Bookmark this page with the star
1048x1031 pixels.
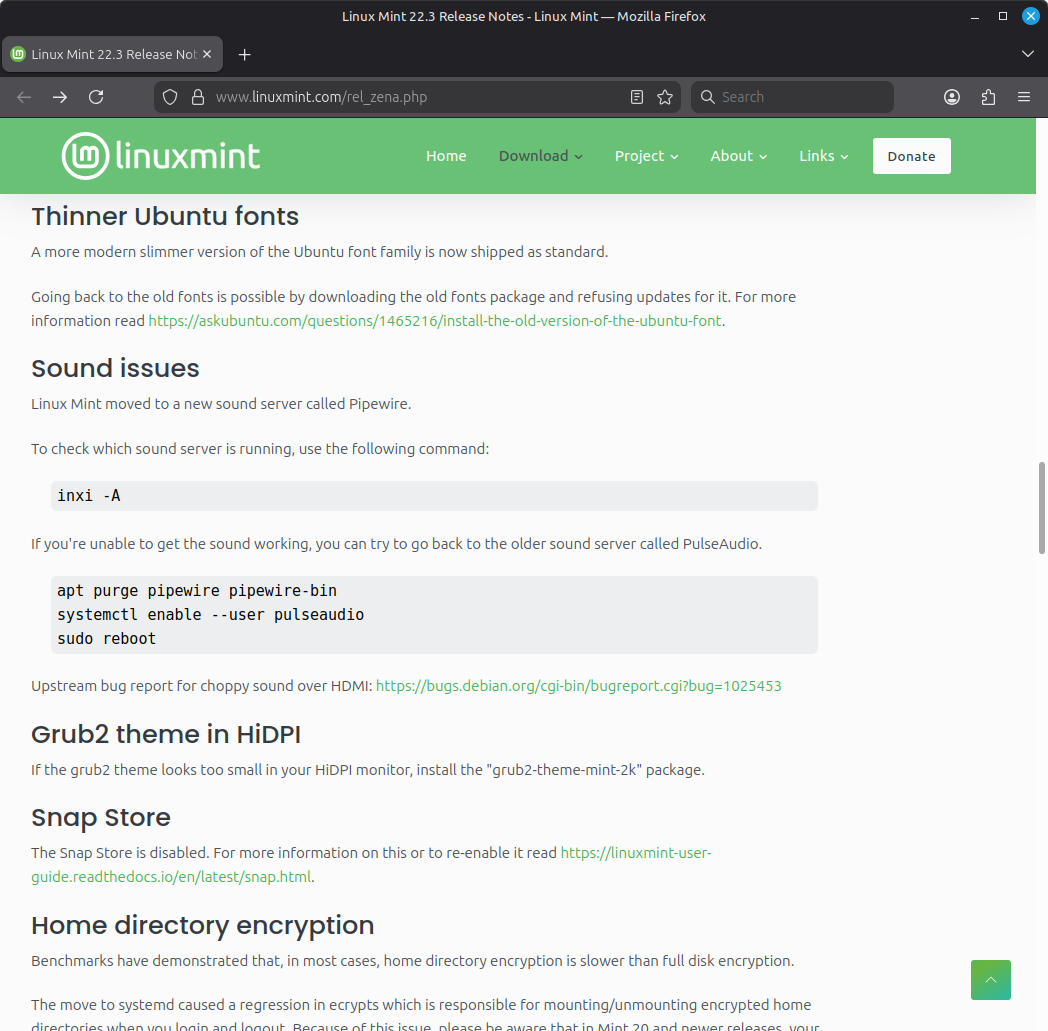click(x=665, y=97)
